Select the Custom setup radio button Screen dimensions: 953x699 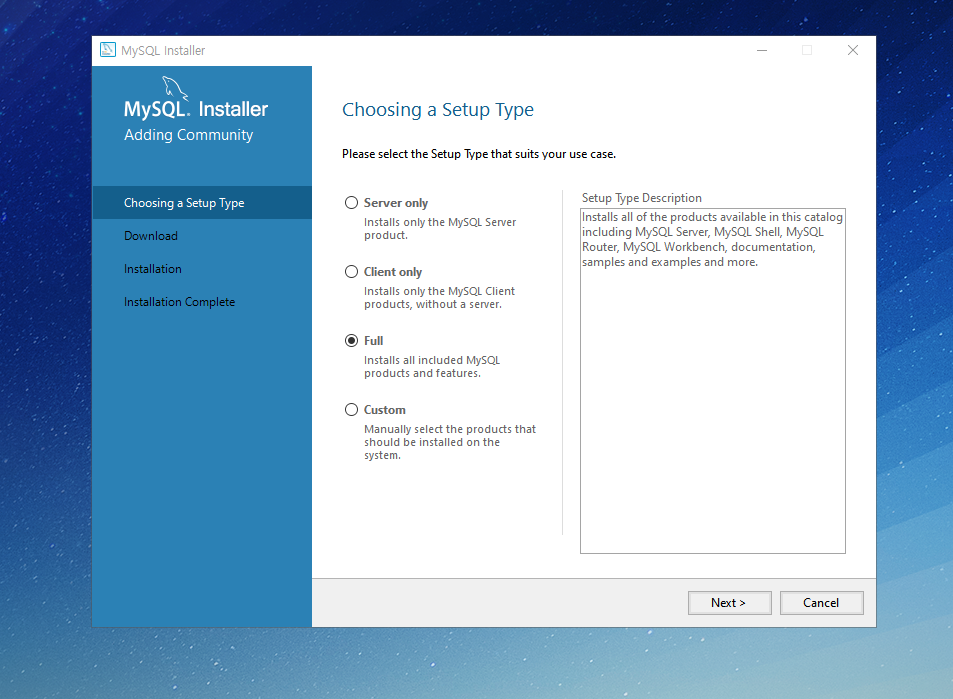[351, 410]
